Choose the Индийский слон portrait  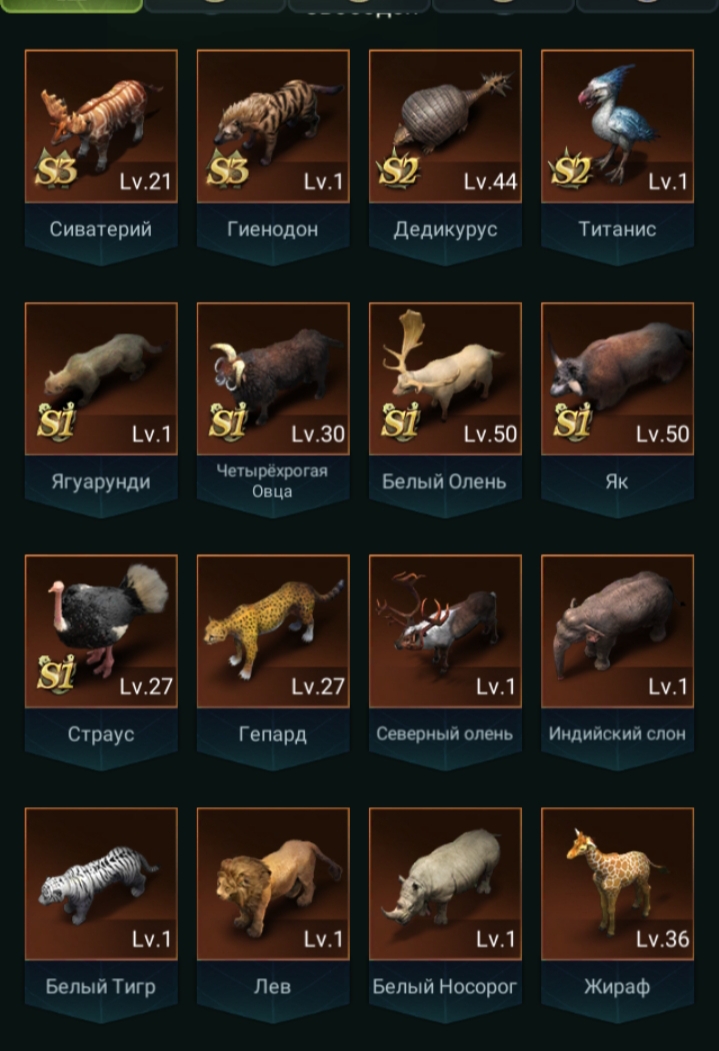point(618,631)
